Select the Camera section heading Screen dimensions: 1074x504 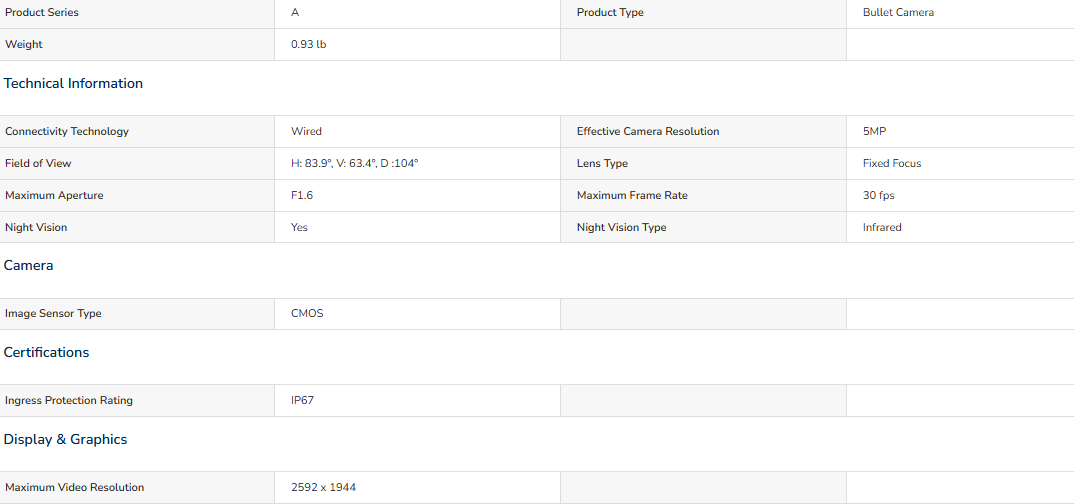coord(29,266)
